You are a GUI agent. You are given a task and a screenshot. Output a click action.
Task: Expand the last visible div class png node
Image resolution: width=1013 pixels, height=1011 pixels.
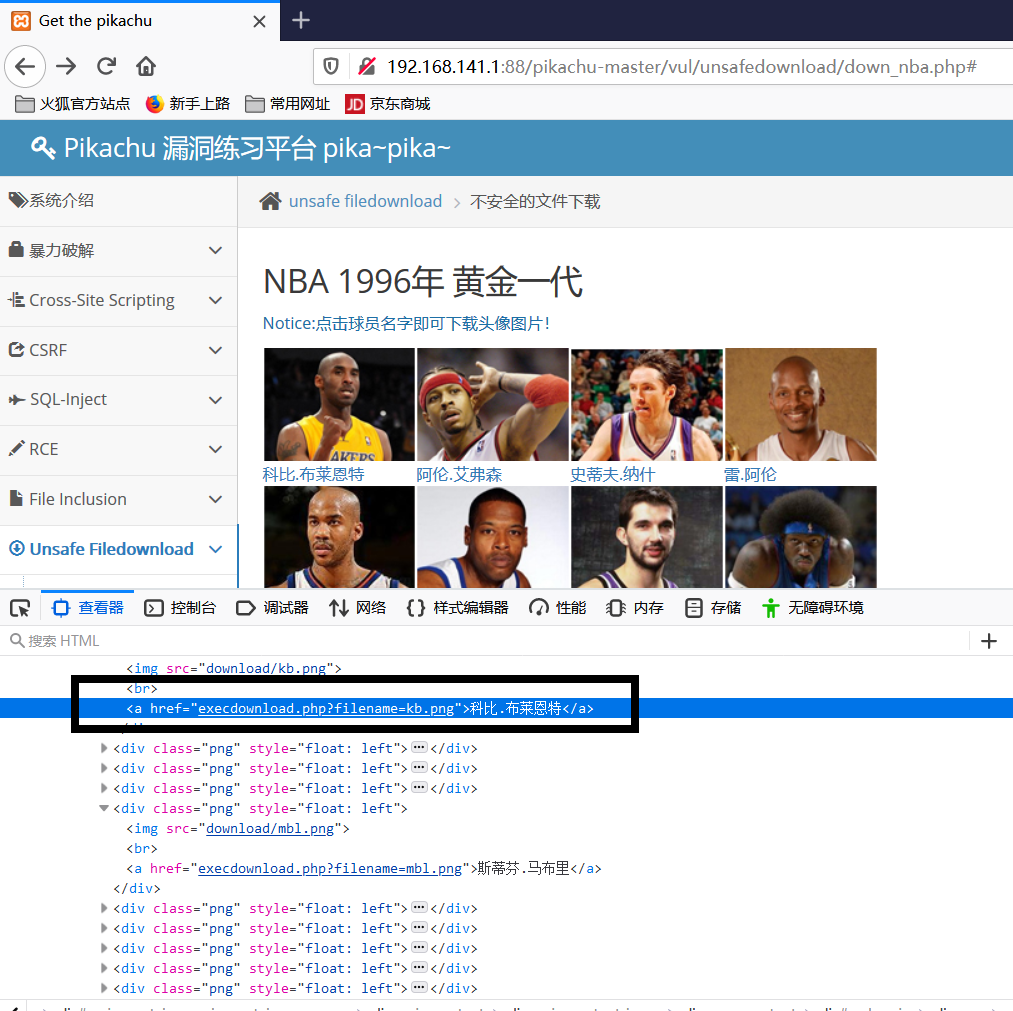[104, 988]
